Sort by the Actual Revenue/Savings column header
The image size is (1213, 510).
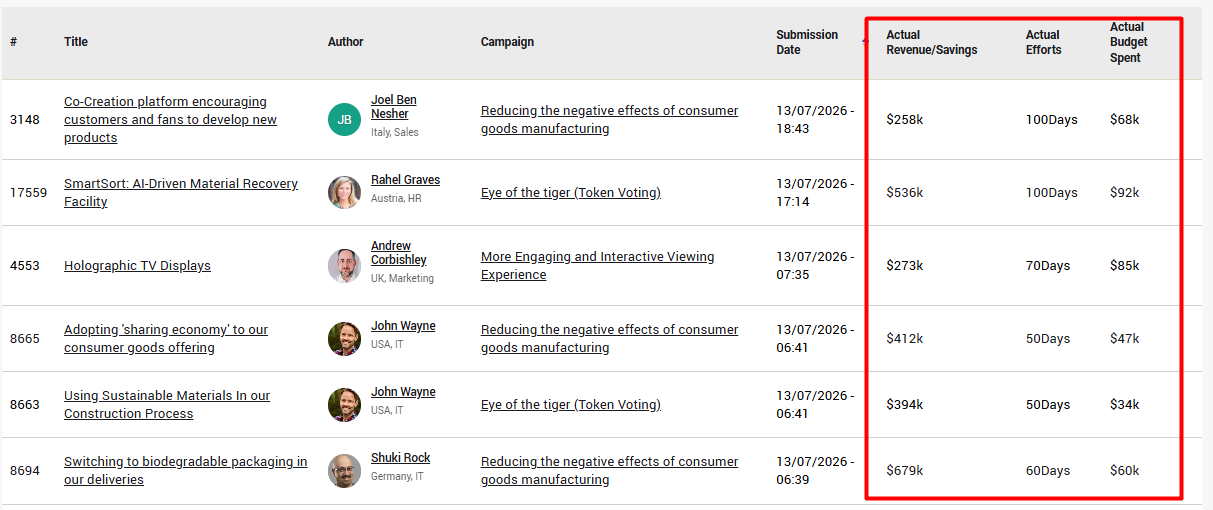[932, 42]
